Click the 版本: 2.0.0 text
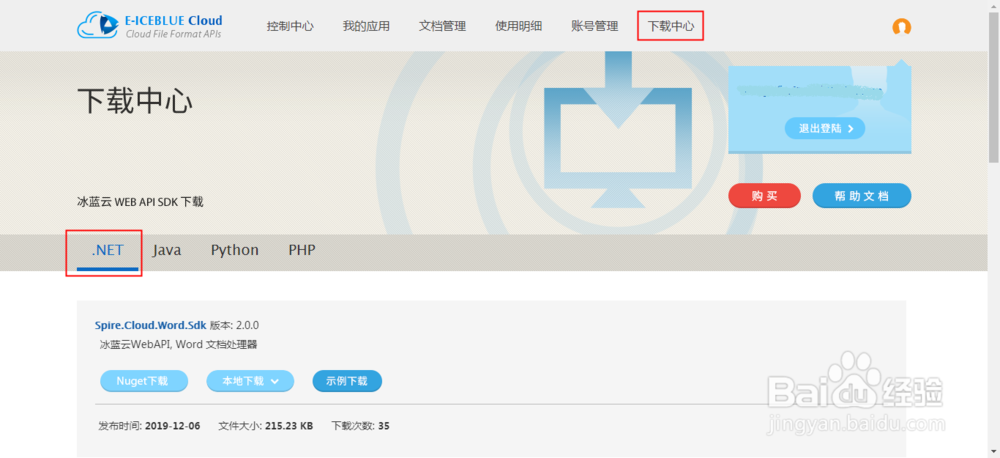 235,325
